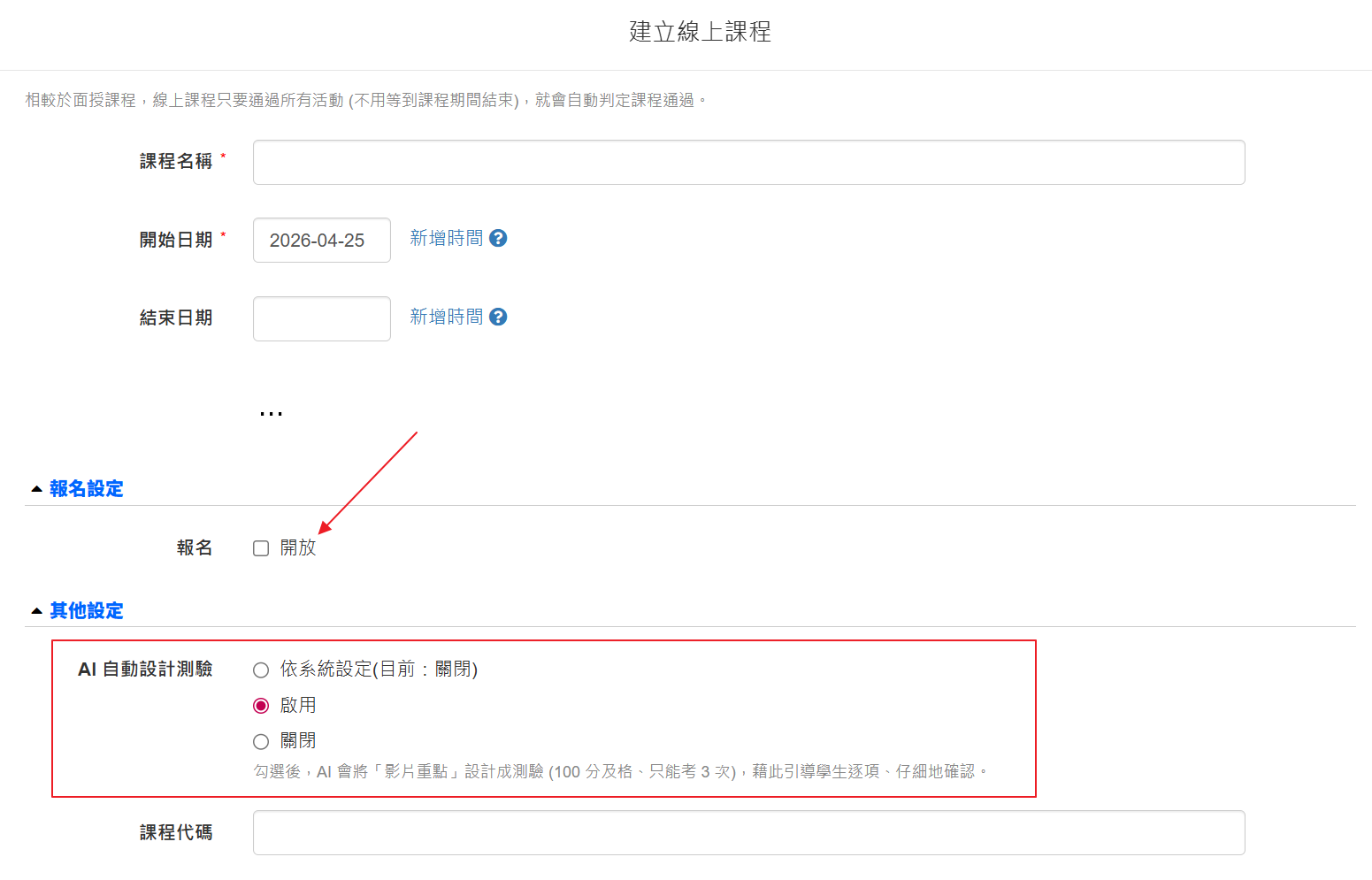Click the collapse triangle before 其他設定
1372x880 pixels.
36,611
